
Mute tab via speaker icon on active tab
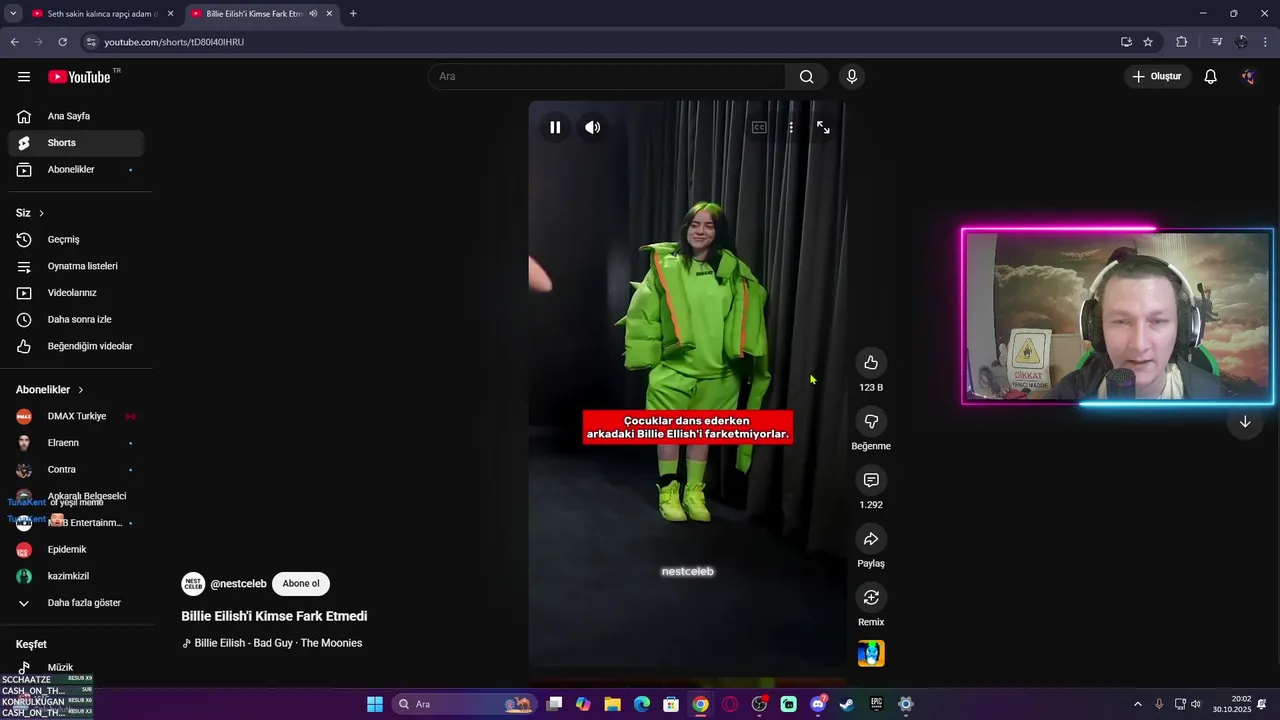[x=314, y=14]
